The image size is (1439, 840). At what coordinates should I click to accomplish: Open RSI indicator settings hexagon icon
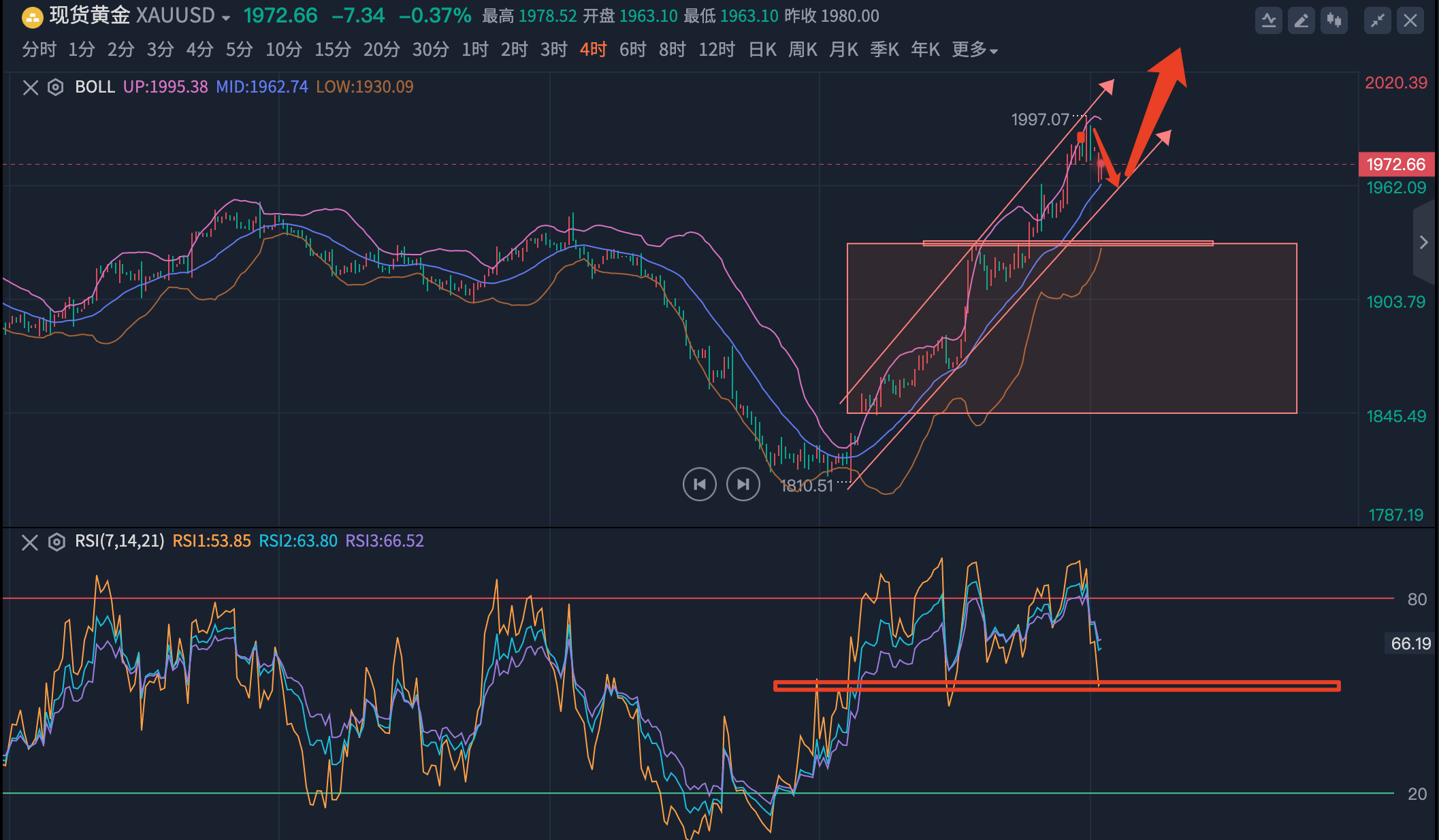click(x=56, y=542)
